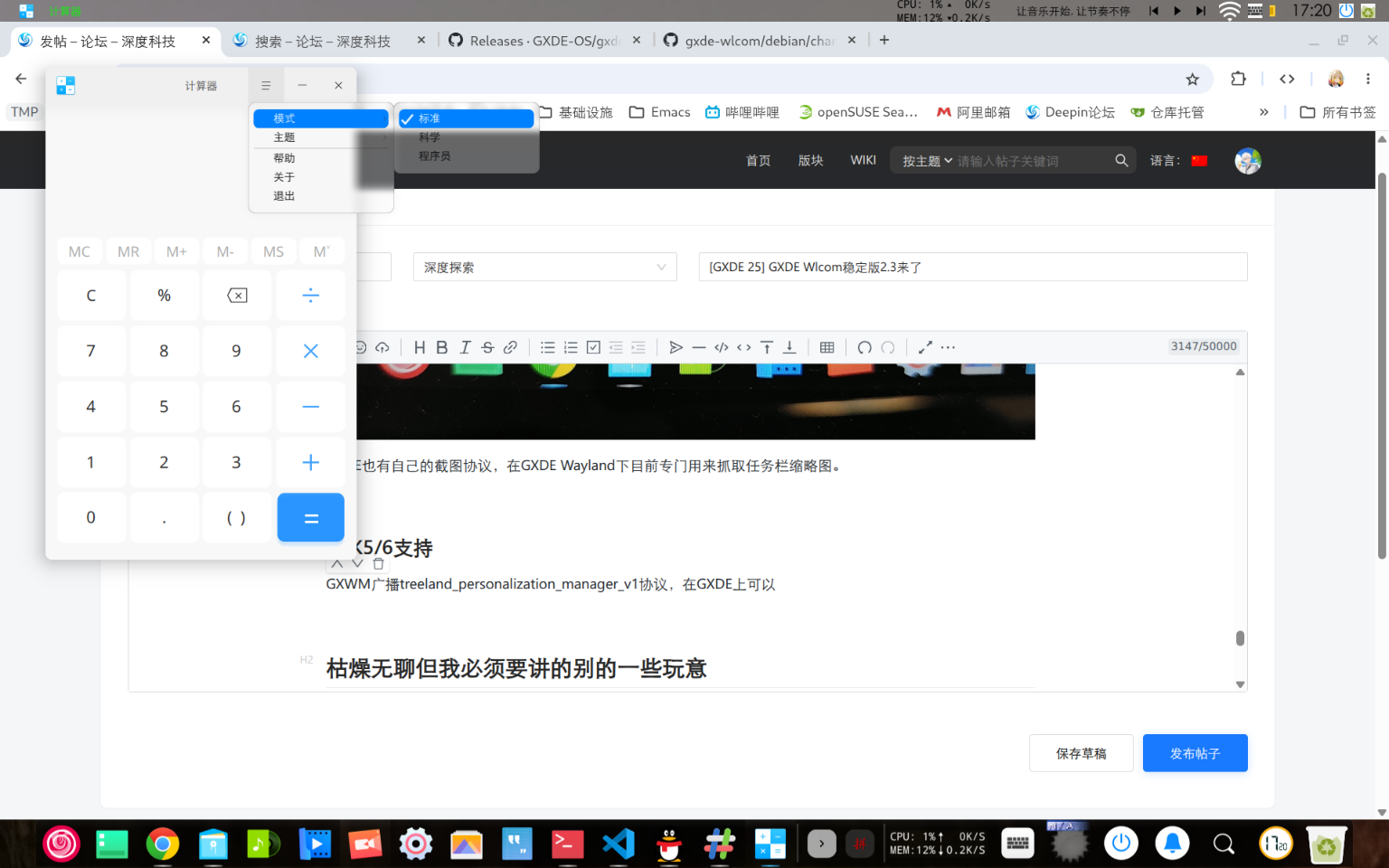This screenshot has height=868, width=1389.
Task: Change language via the flag selector
Action: [x=1200, y=161]
